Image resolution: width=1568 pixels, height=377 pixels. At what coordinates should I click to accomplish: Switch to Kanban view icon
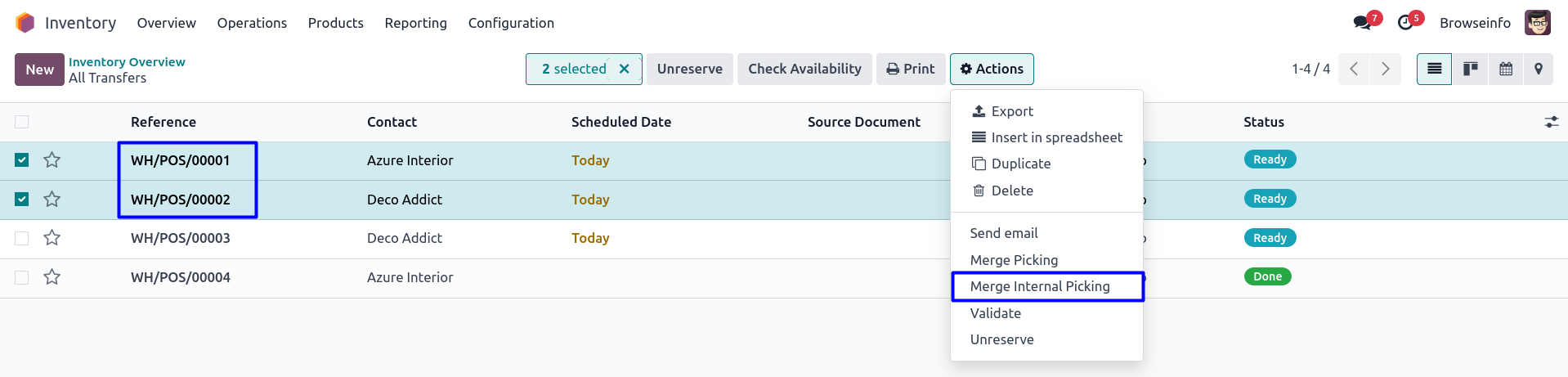(1470, 69)
